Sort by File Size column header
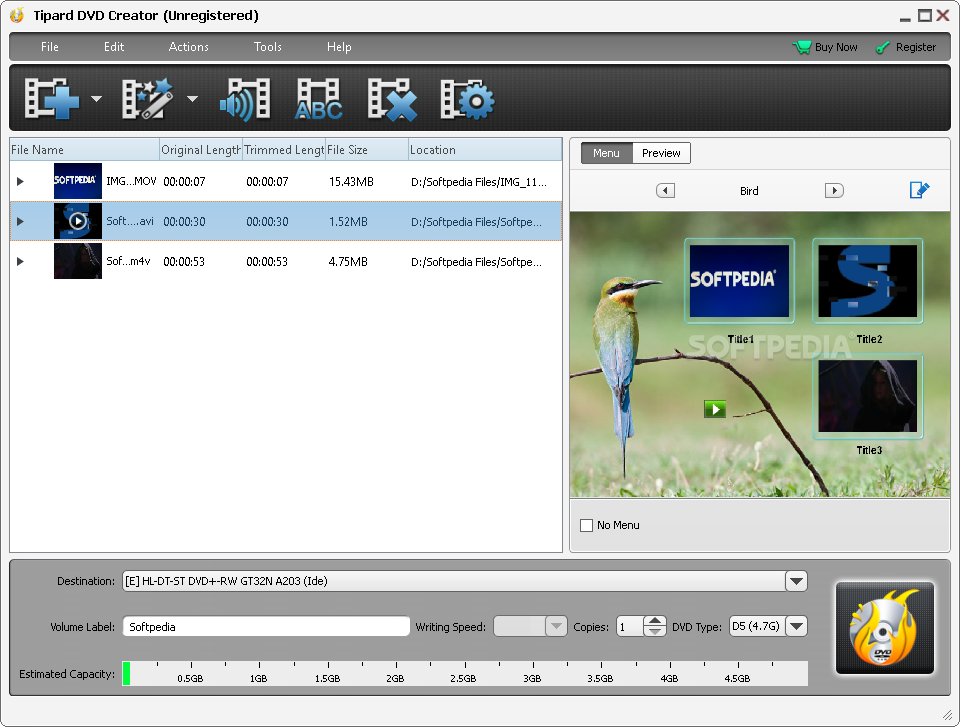Screen dimensions: 960x727 [367, 149]
